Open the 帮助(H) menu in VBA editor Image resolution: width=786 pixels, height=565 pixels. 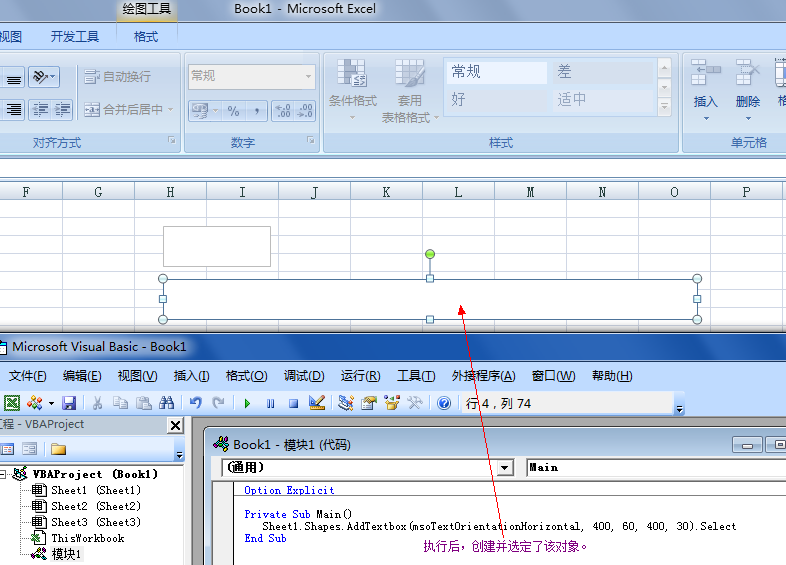612,376
